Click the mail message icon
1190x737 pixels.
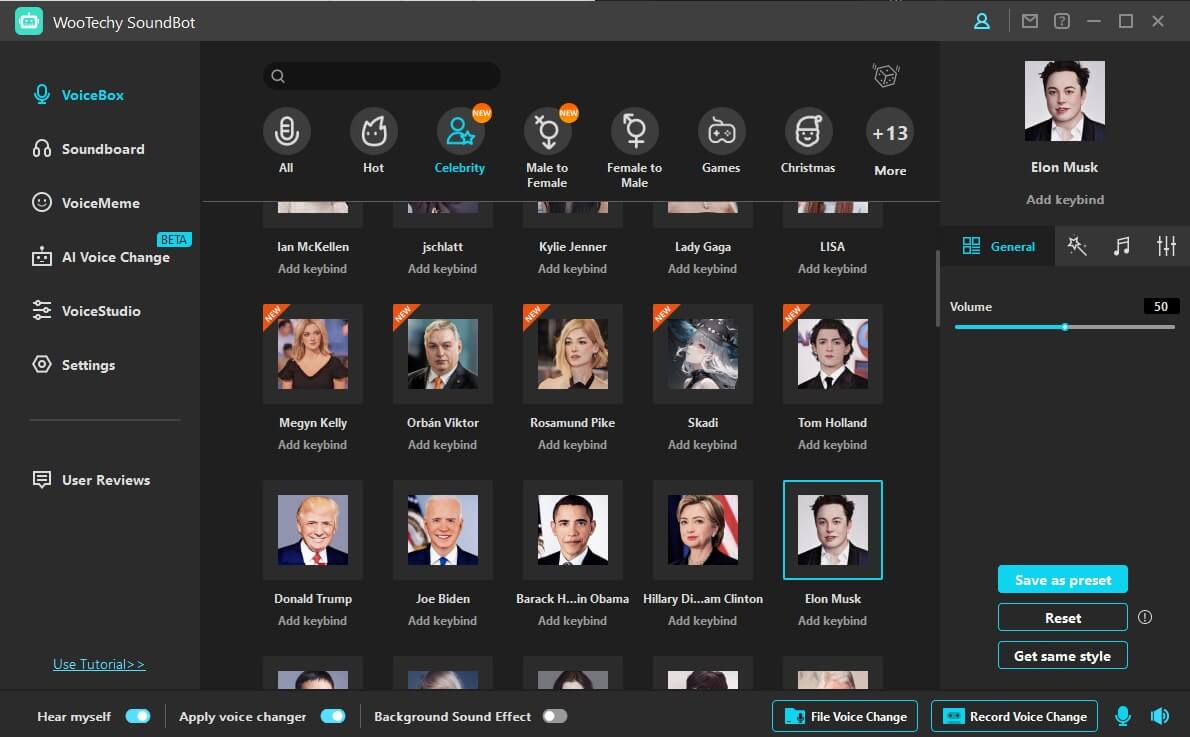tap(1030, 21)
